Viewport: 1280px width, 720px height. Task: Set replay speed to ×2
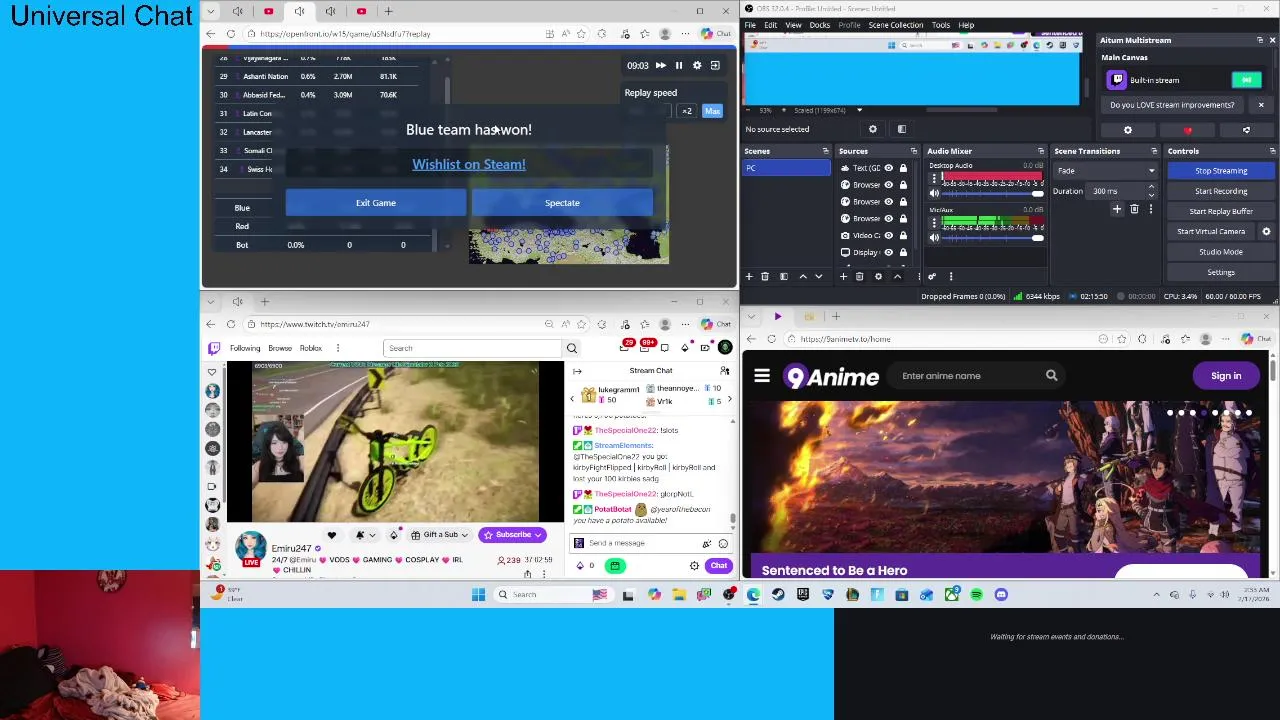coord(687,111)
